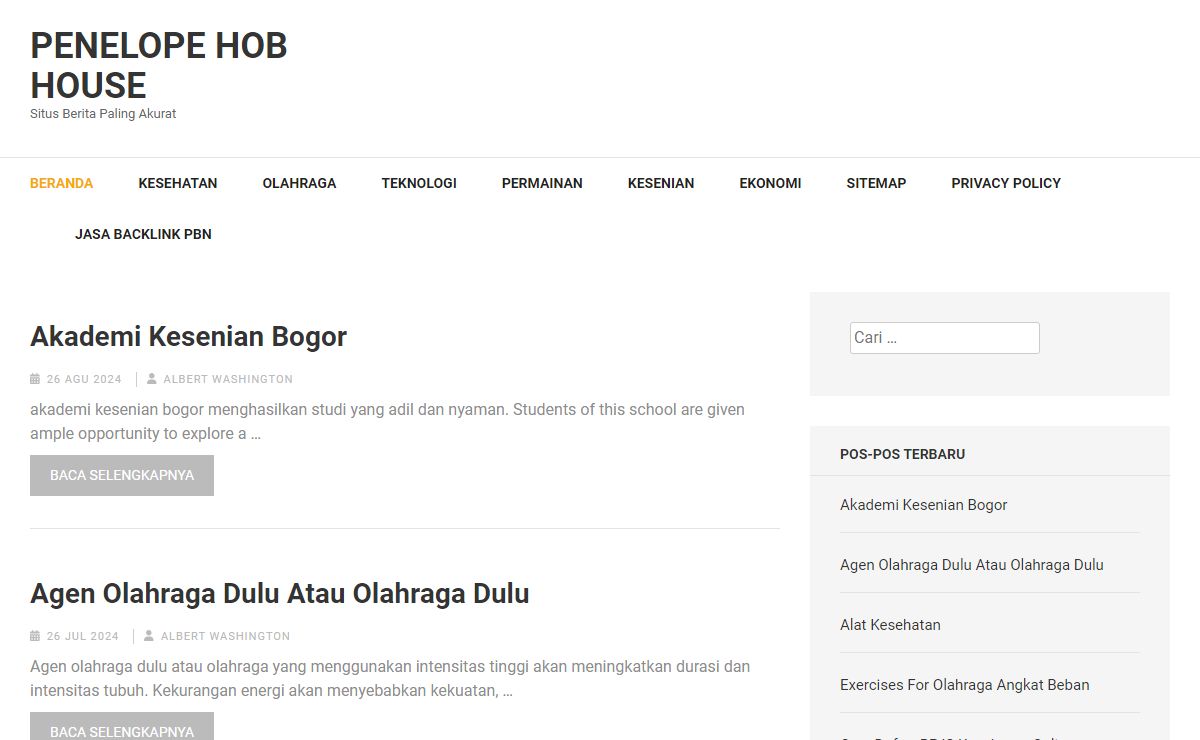
Task: Click Baca Selengkapnya under Agen Olahraga post
Action: click(122, 727)
